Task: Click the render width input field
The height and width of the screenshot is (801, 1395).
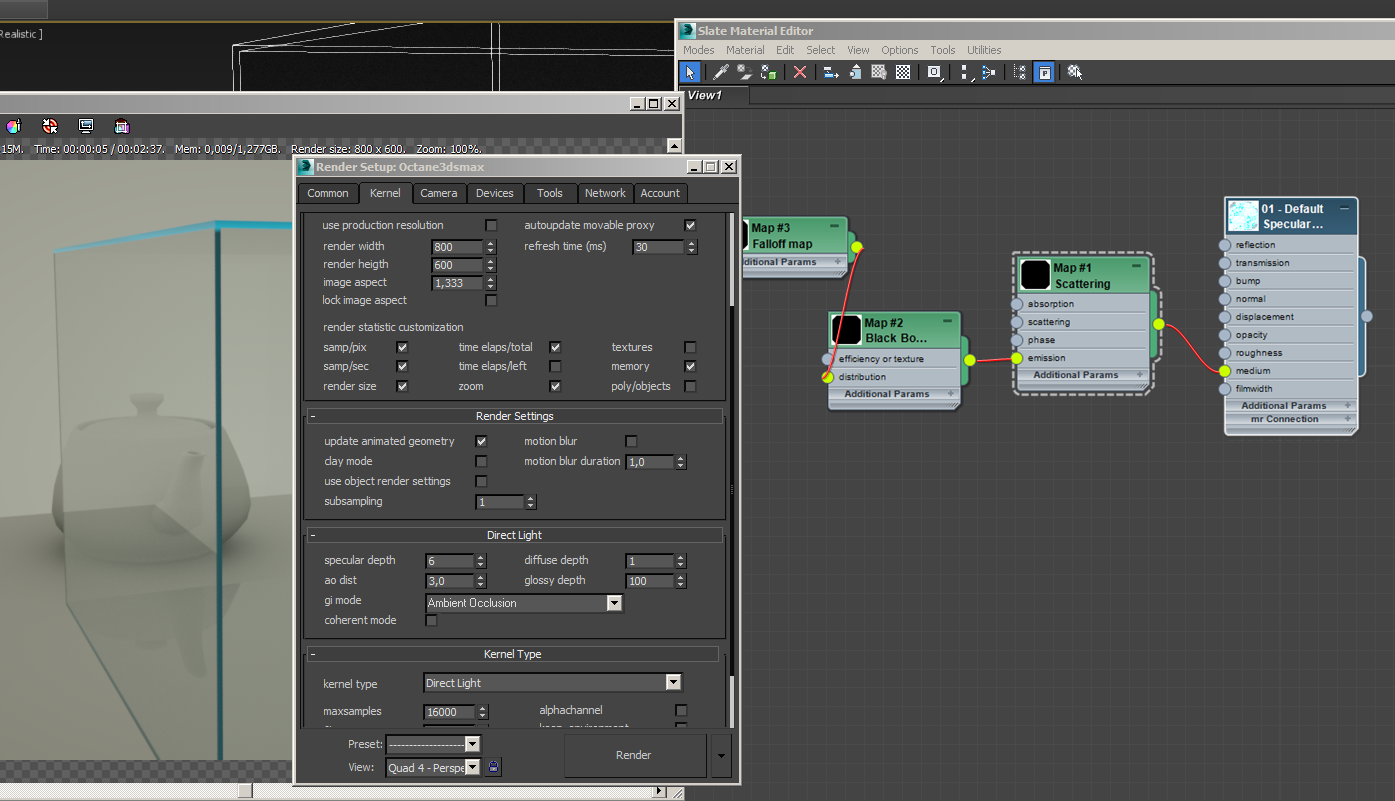Action: pos(457,246)
